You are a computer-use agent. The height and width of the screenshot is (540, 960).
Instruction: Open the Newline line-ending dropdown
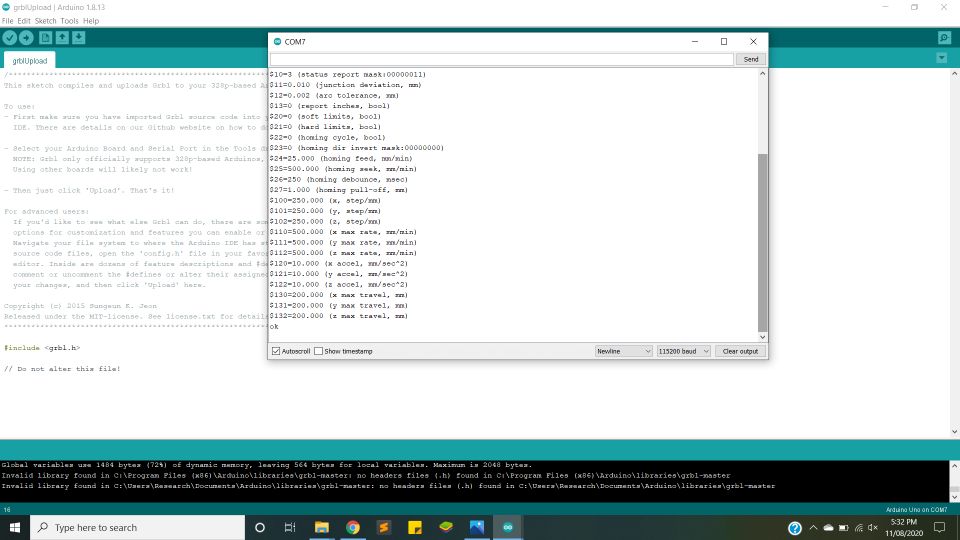pos(623,351)
